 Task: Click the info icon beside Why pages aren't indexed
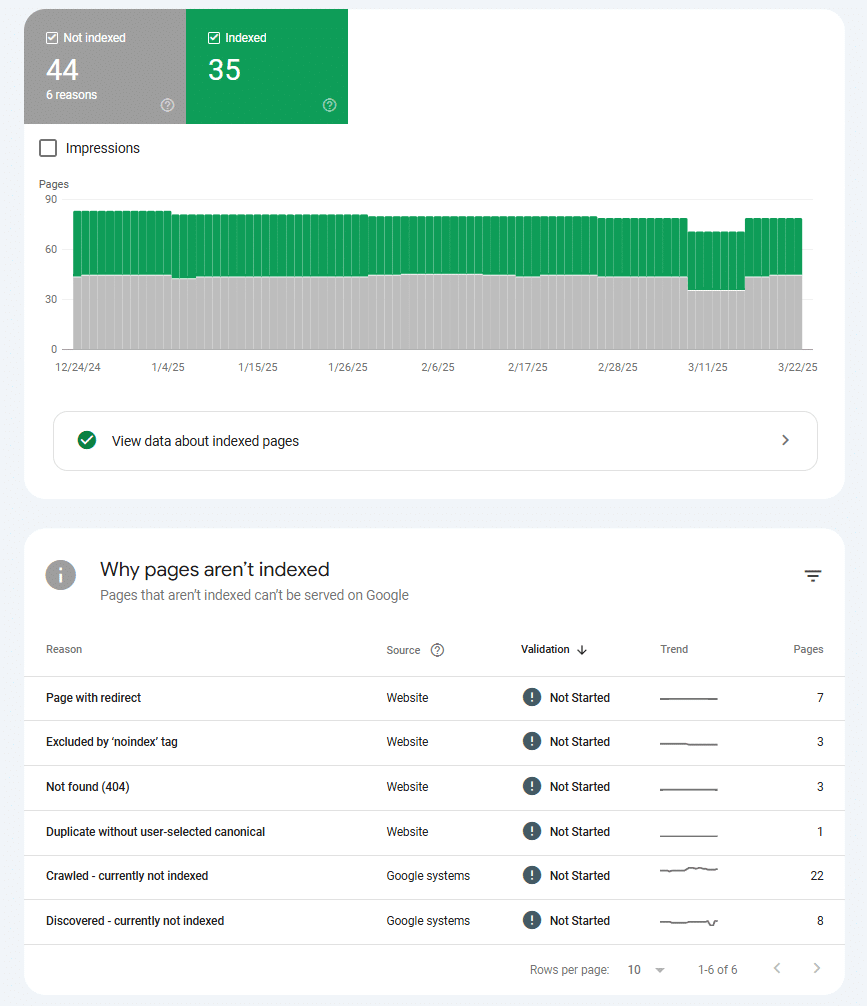(x=61, y=575)
